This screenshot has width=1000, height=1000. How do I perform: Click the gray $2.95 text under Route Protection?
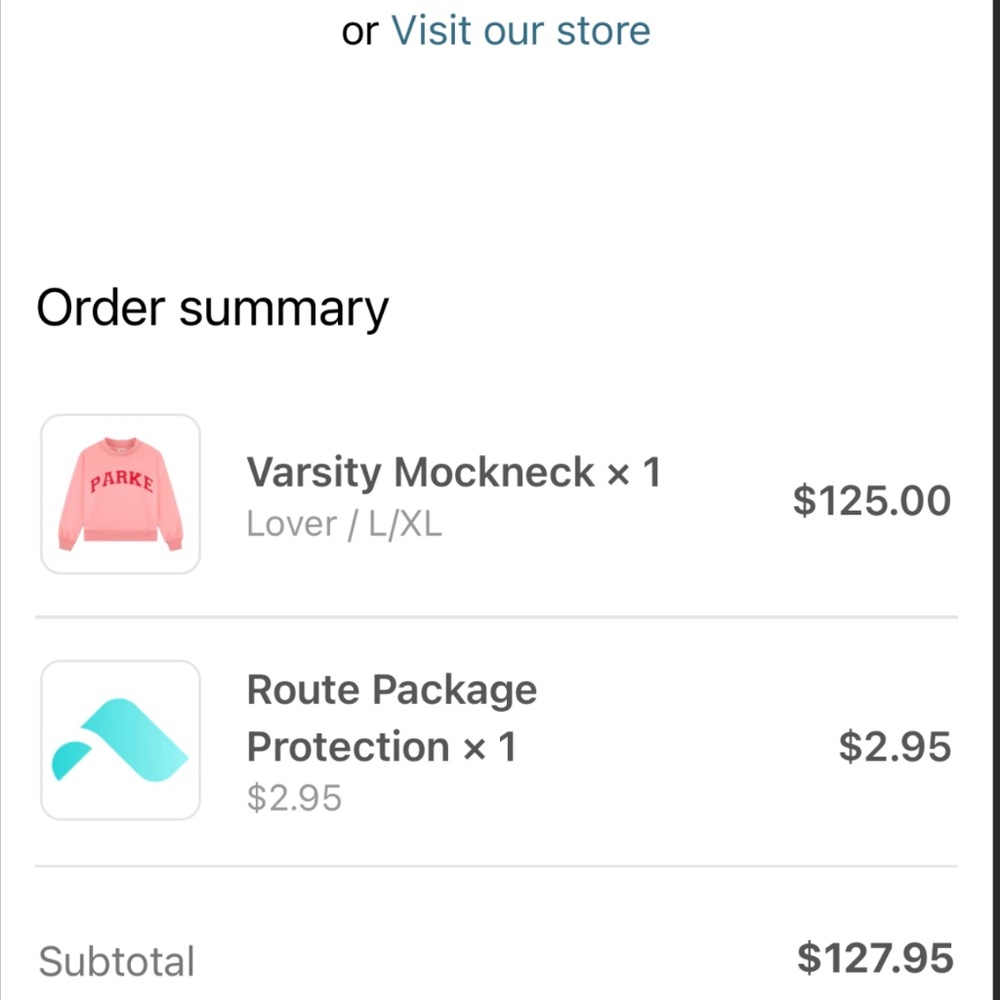pyautogui.click(x=294, y=797)
